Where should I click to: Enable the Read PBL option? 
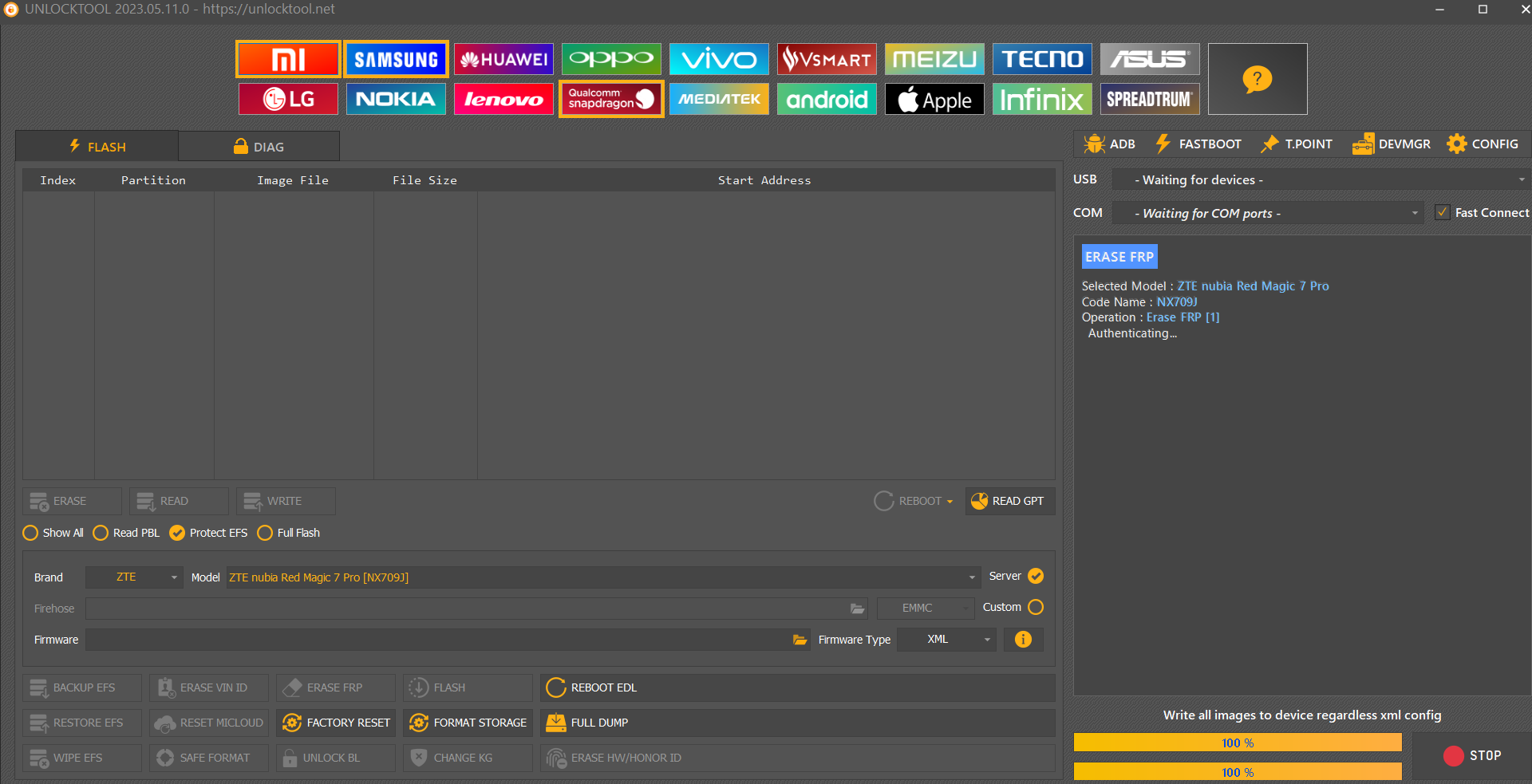126,533
